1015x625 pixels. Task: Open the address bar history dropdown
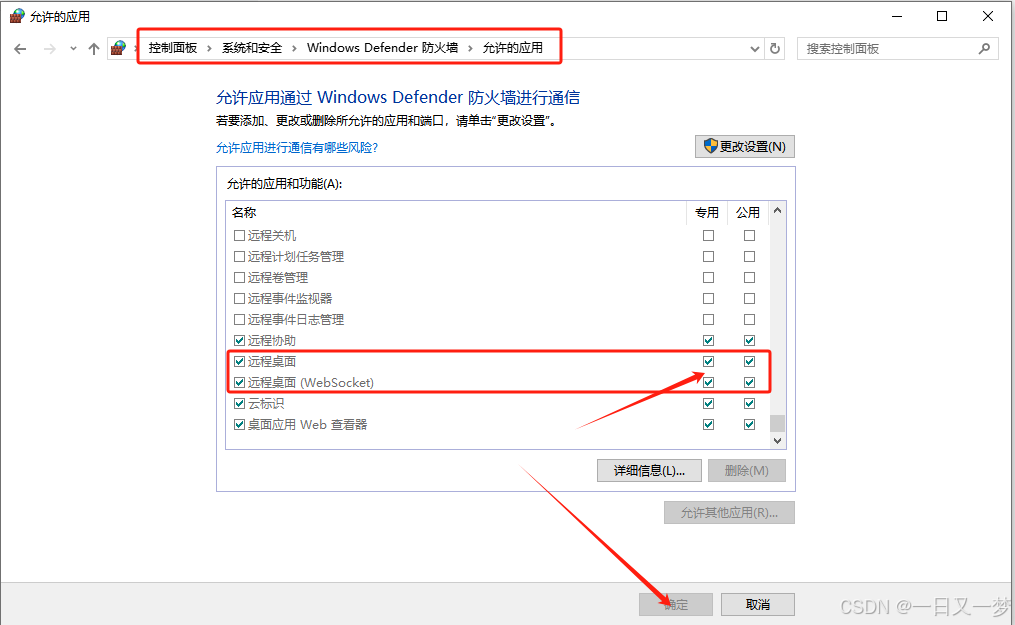pos(755,49)
